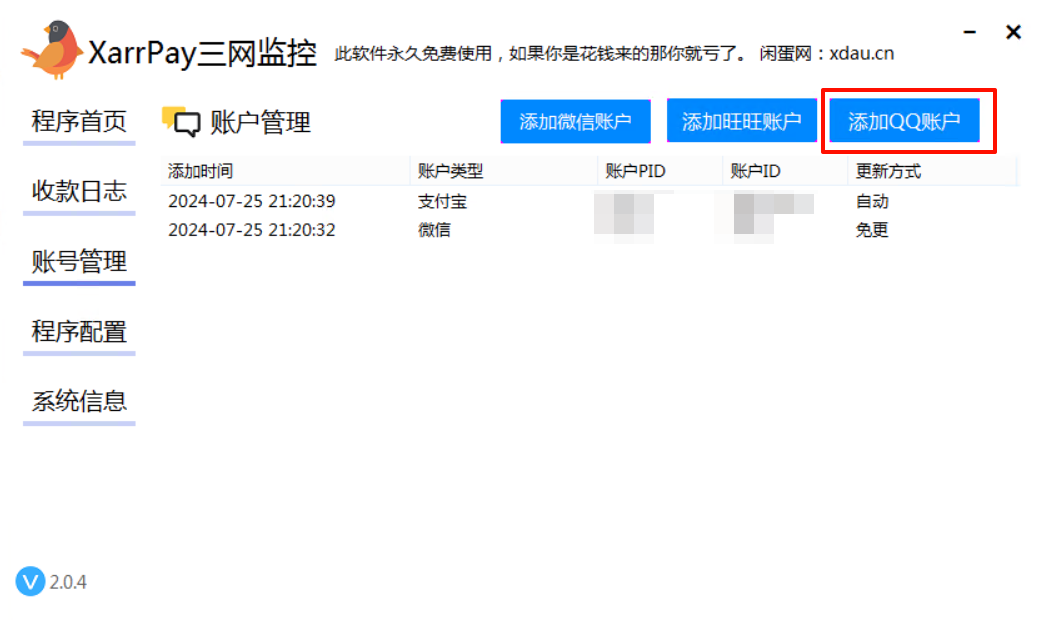The height and width of the screenshot is (627, 1053).
Task: Click the 添加旺旺账户 button
Action: coord(741,122)
